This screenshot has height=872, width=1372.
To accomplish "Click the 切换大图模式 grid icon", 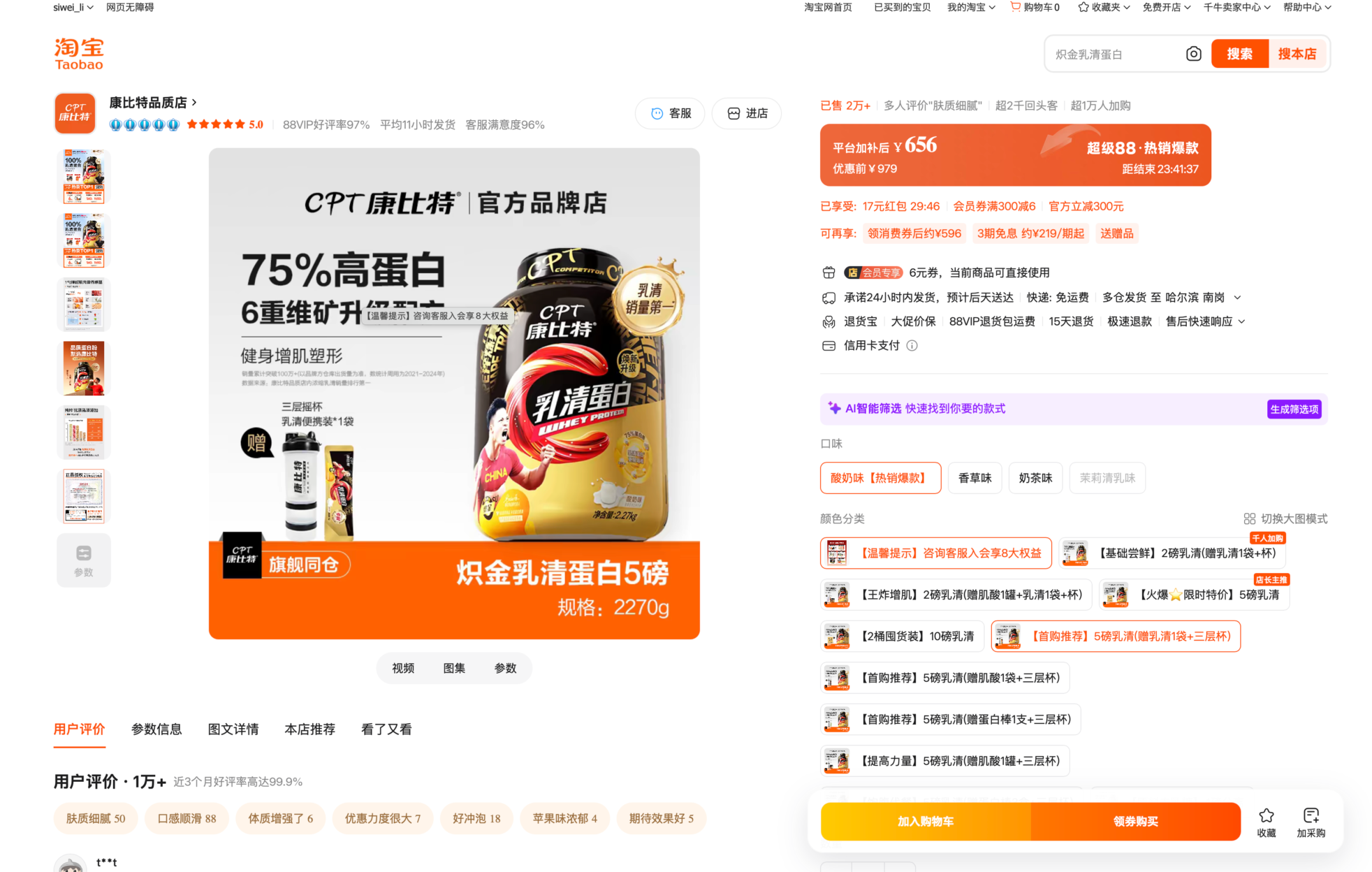I will (x=1249, y=518).
